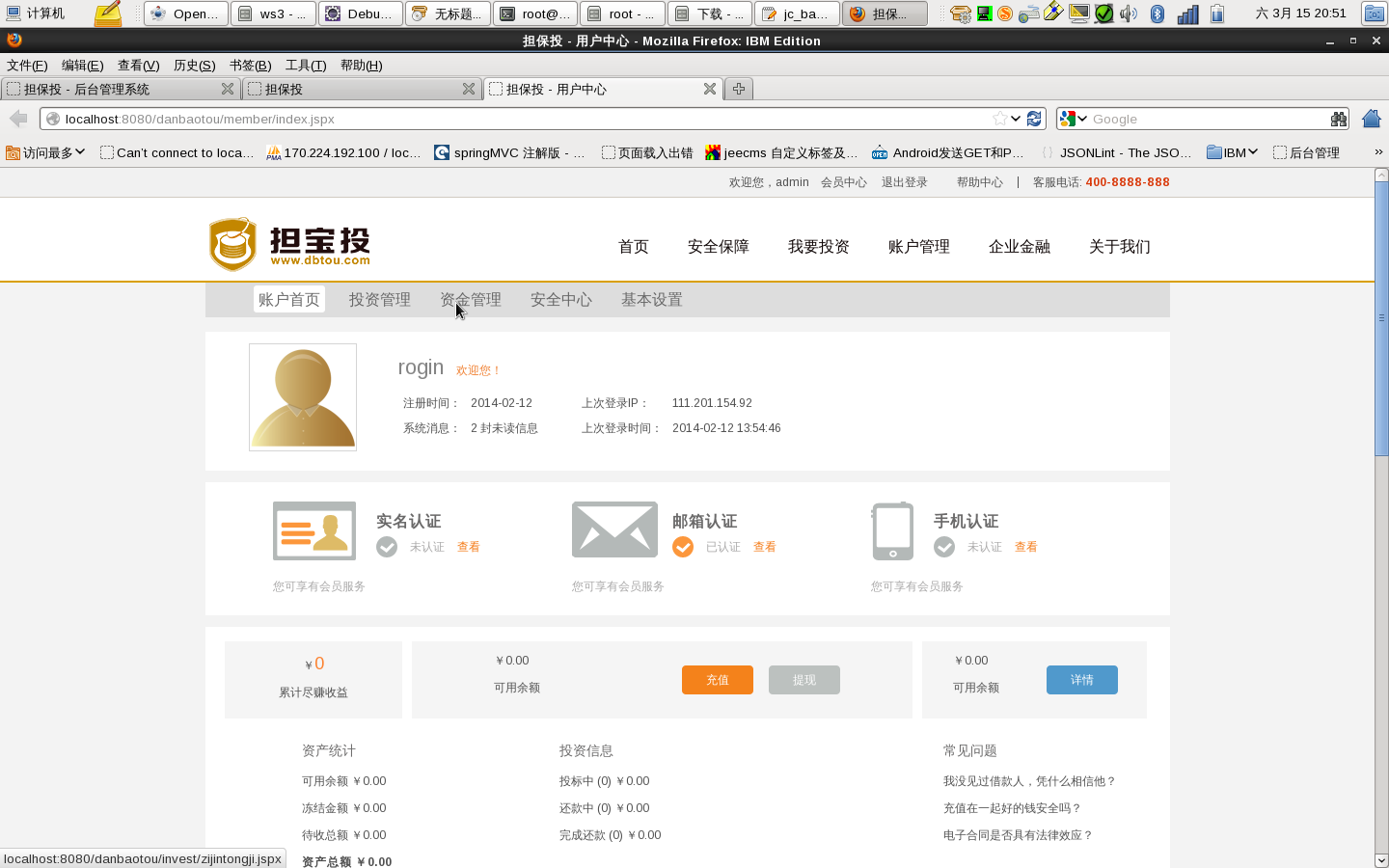Click the keyboard globe tray icon

(x=1029, y=14)
